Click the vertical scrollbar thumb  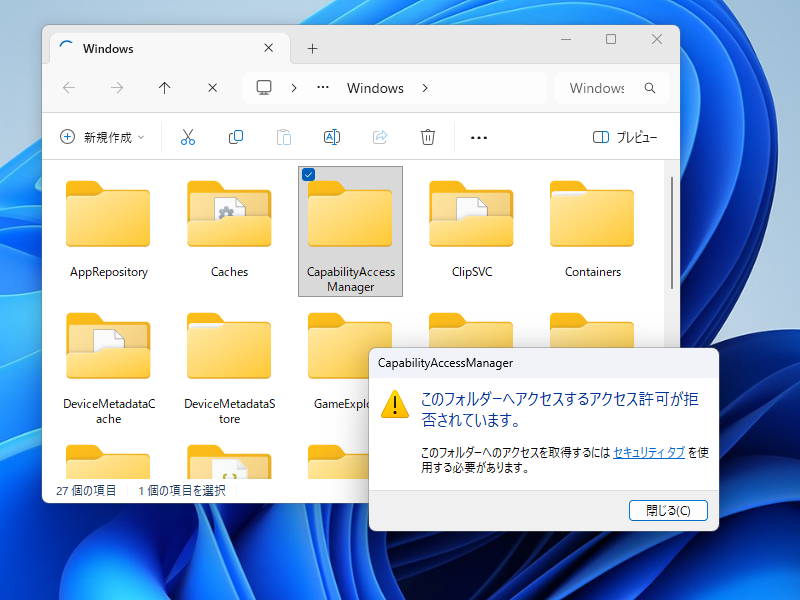point(672,233)
